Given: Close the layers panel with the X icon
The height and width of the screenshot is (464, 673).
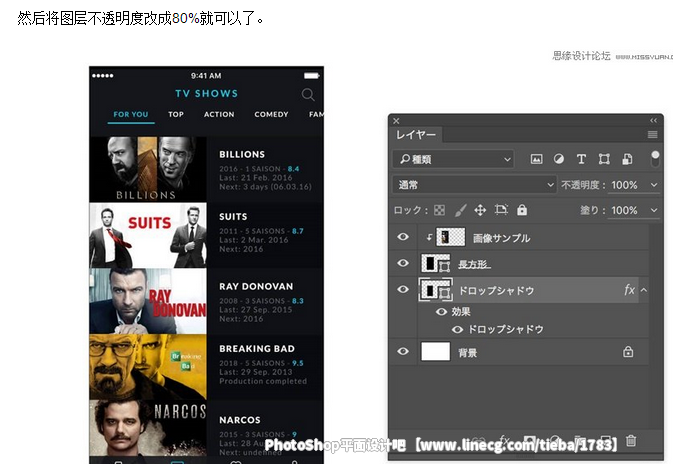Looking at the screenshot, I should point(396,121).
